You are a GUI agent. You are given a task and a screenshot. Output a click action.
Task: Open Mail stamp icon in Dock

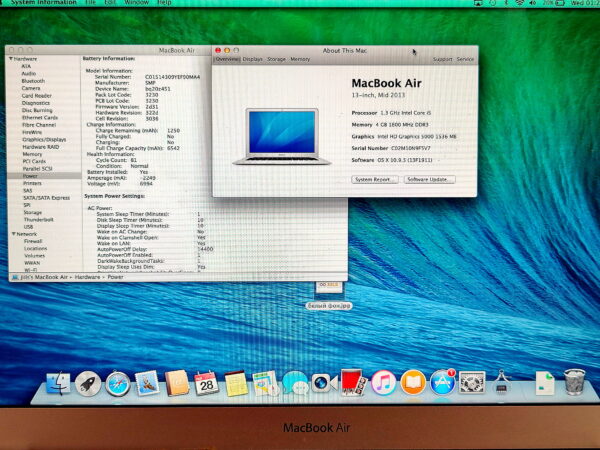(x=147, y=383)
